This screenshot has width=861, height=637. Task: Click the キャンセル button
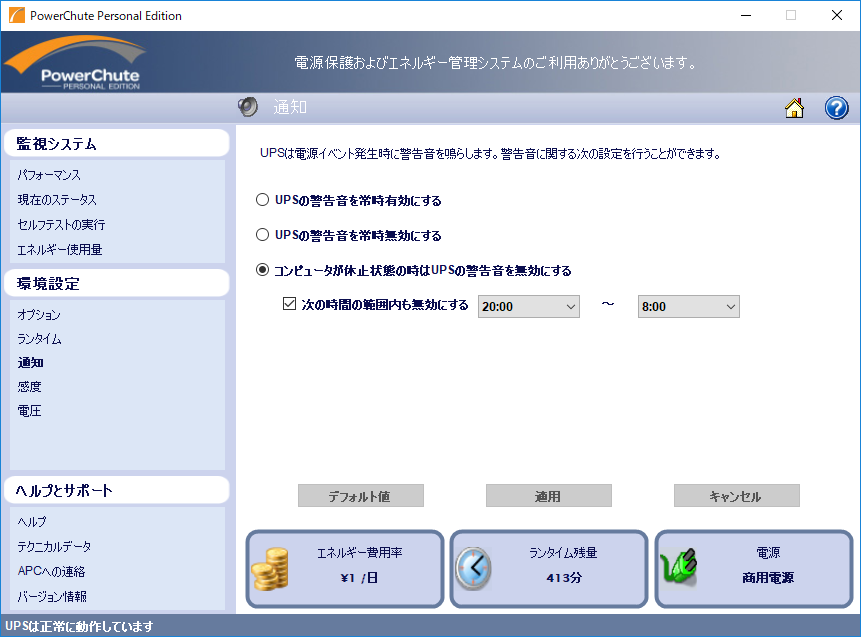(736, 496)
